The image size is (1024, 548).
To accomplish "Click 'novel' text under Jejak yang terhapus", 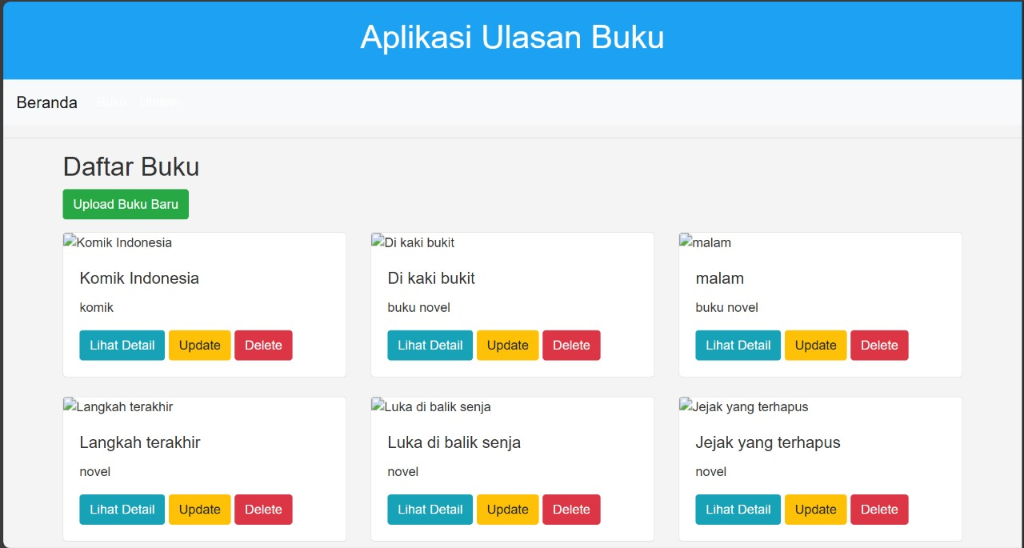I will pos(711,472).
